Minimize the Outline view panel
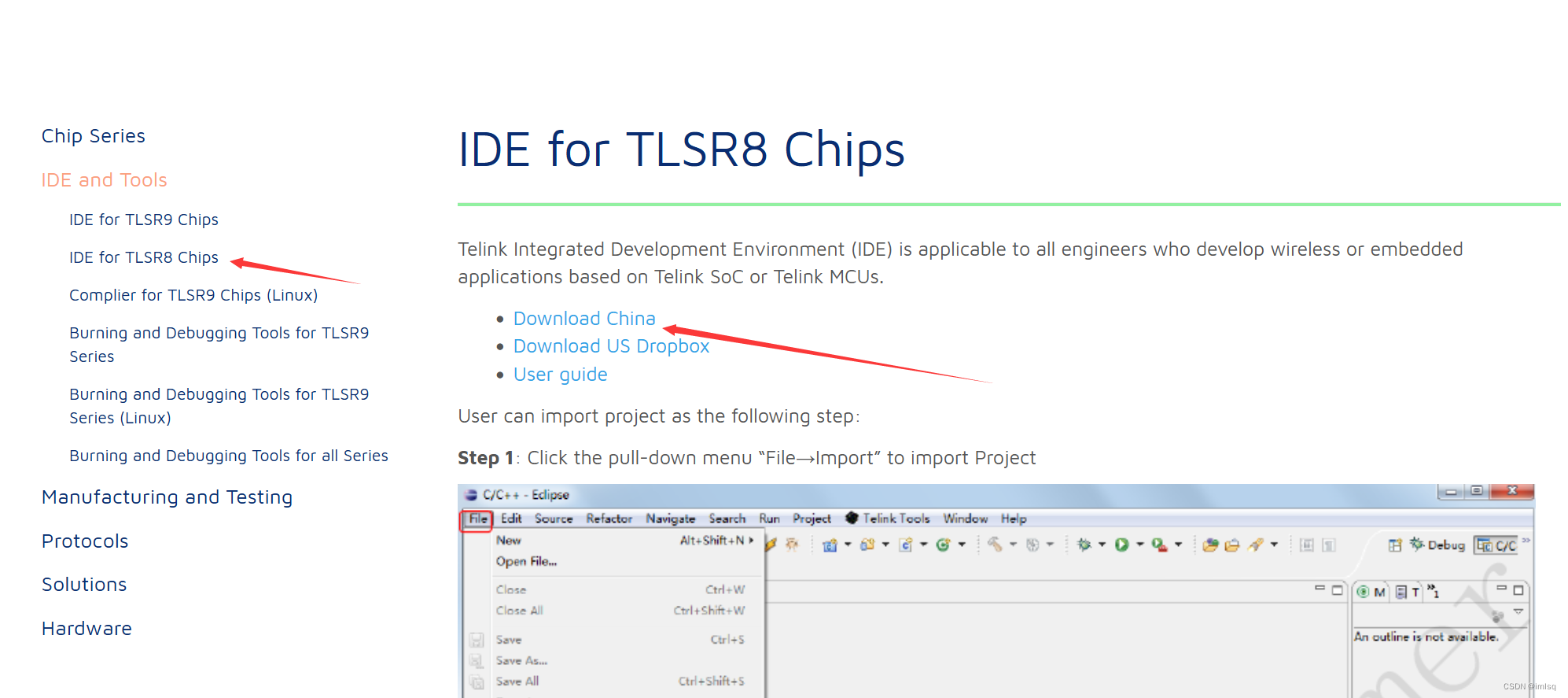This screenshot has height=698, width=1568. [x=1501, y=589]
